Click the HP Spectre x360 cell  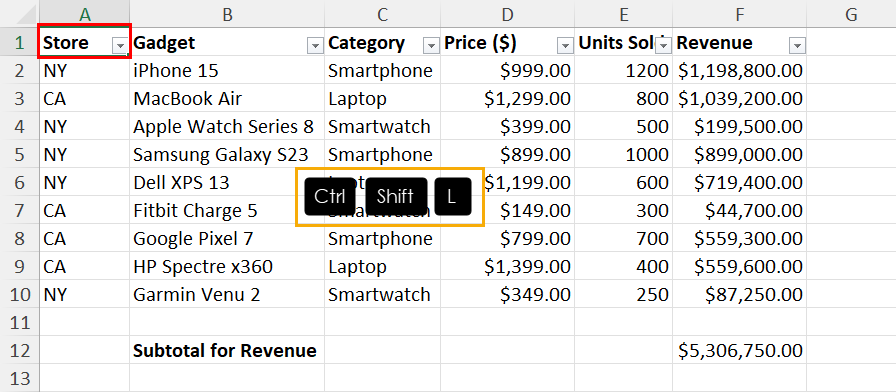227,266
